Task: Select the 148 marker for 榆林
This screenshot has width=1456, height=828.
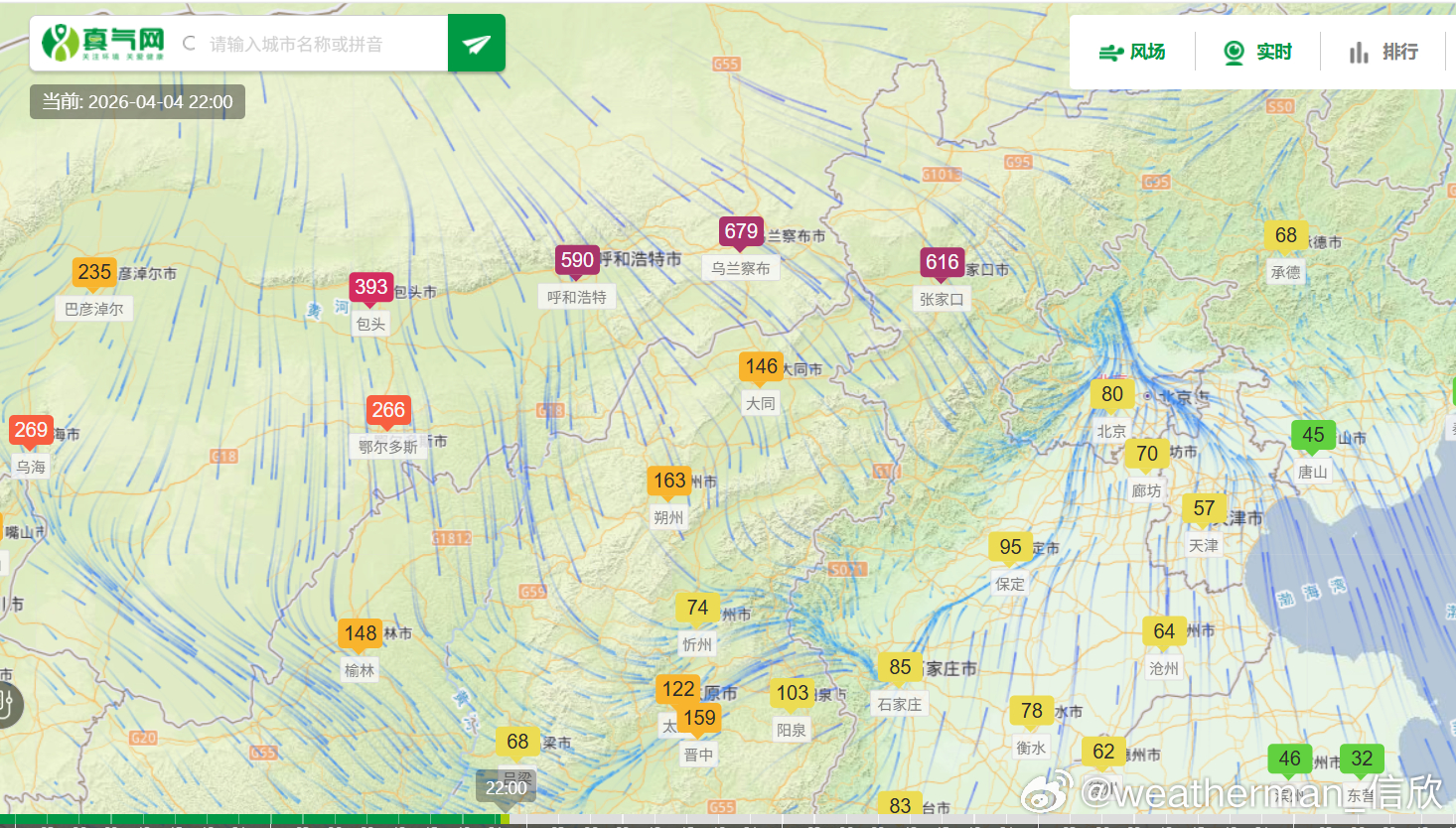Action: coord(361,633)
